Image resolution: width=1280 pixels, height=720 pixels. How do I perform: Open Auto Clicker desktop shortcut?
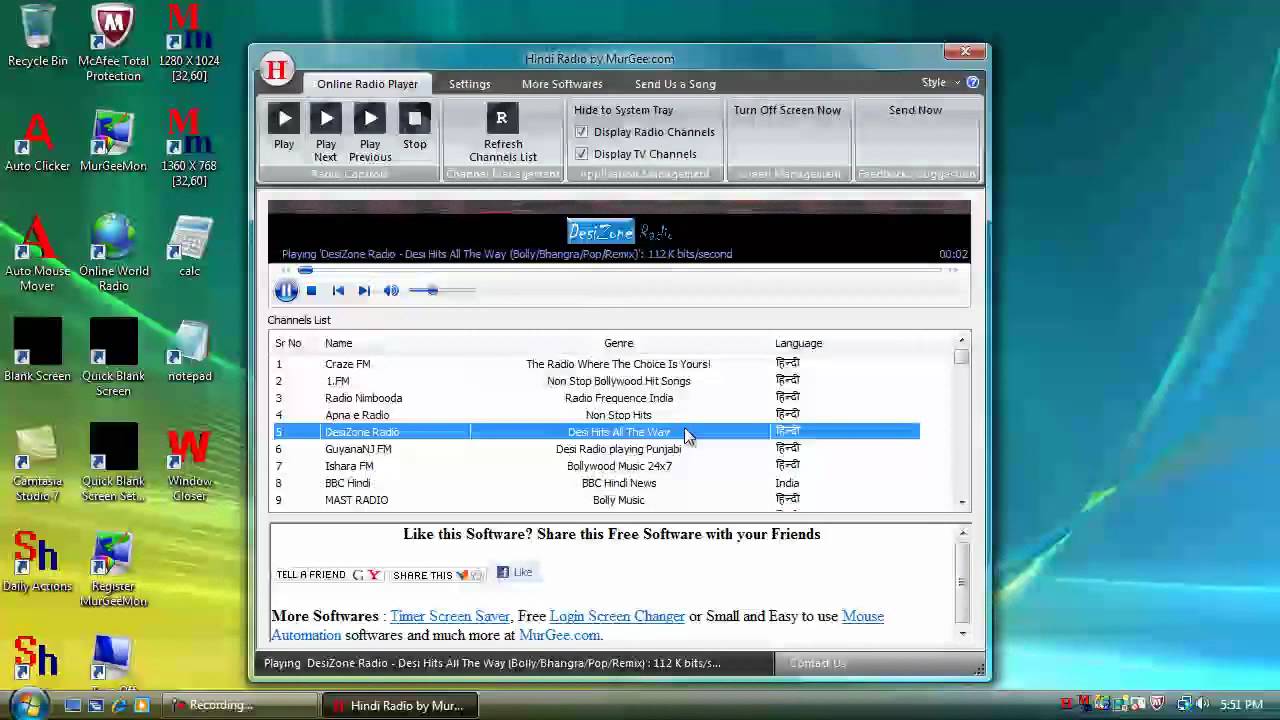pyautogui.click(x=38, y=142)
